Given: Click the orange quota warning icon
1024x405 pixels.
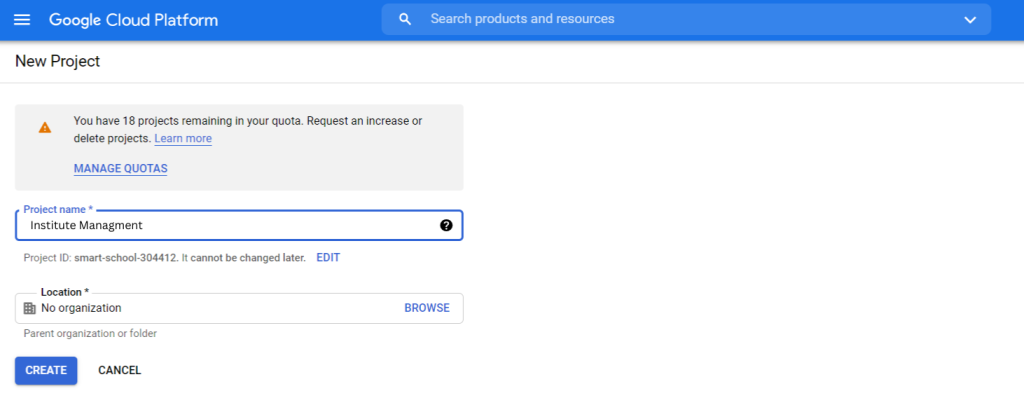Looking at the screenshot, I should [45, 128].
